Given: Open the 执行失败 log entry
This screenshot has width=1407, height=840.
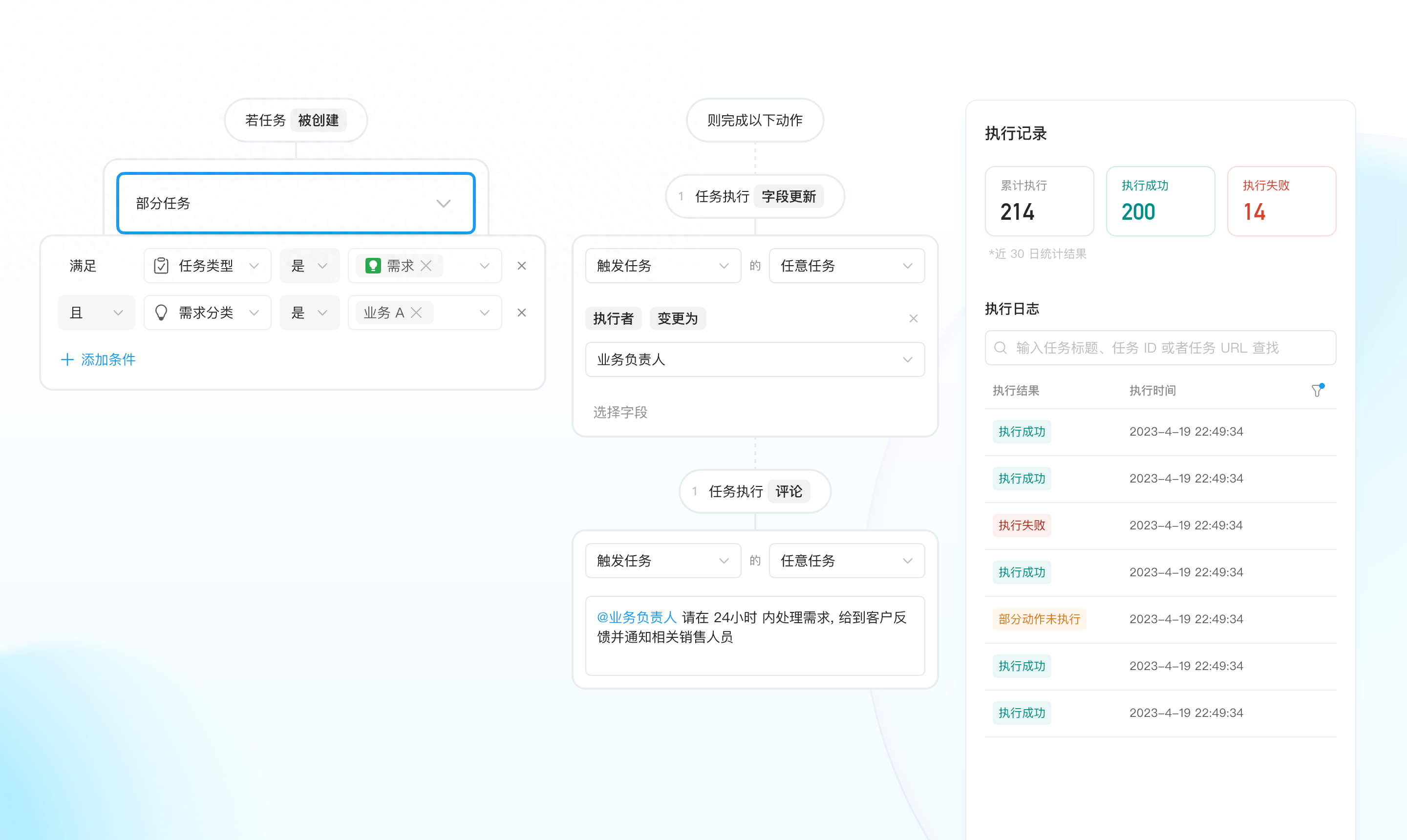Looking at the screenshot, I should pyautogui.click(x=1022, y=525).
